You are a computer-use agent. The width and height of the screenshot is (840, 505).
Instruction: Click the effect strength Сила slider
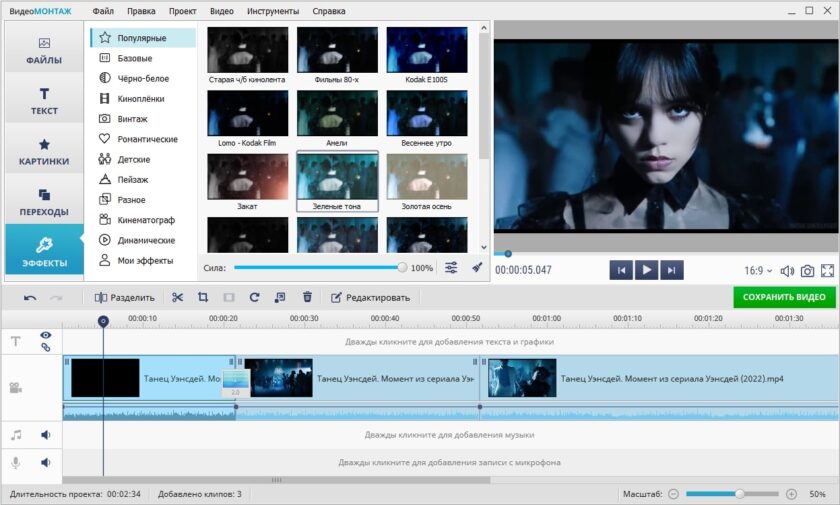pyautogui.click(x=318, y=268)
